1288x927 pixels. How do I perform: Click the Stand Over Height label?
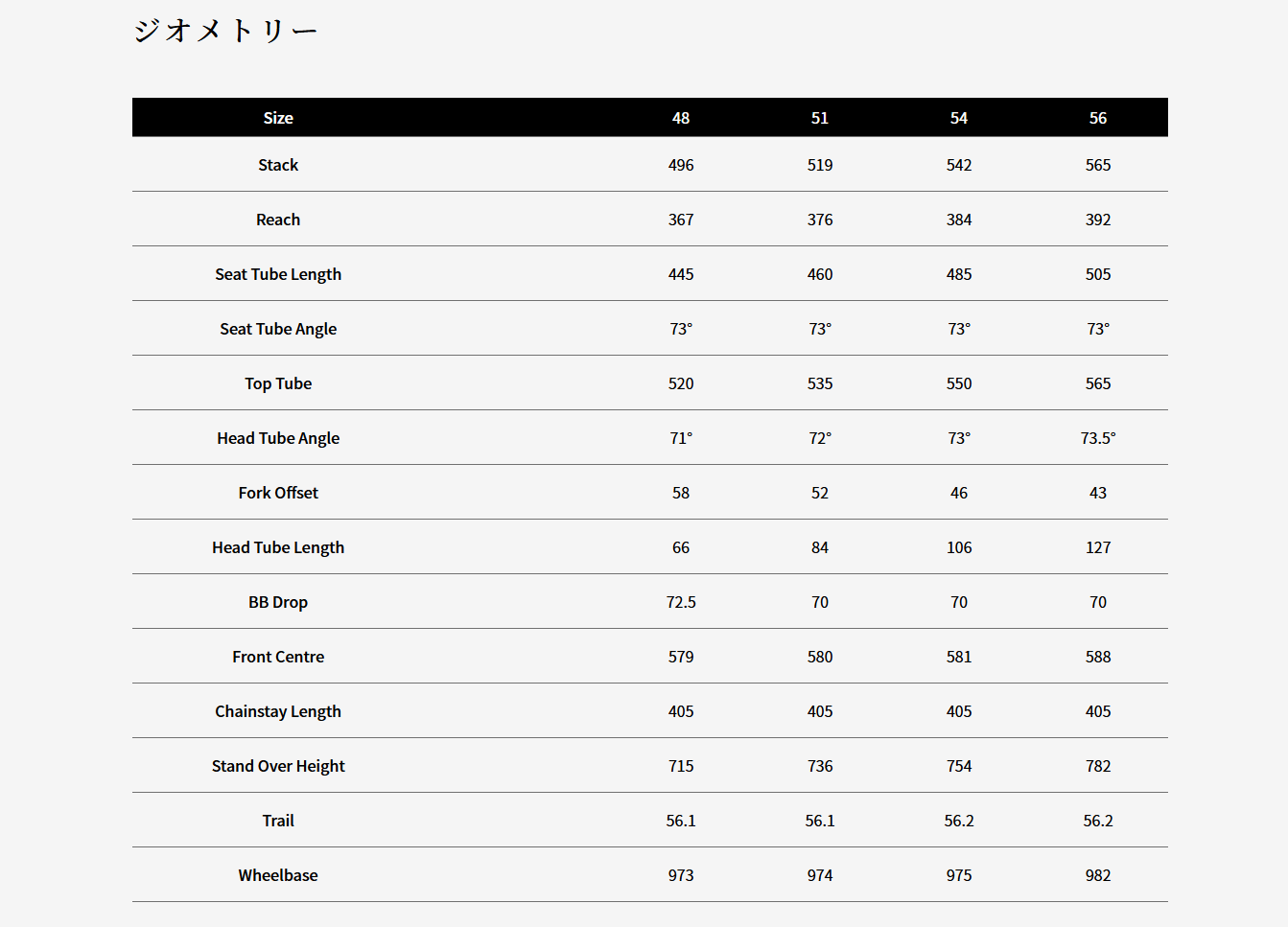pyautogui.click(x=278, y=766)
